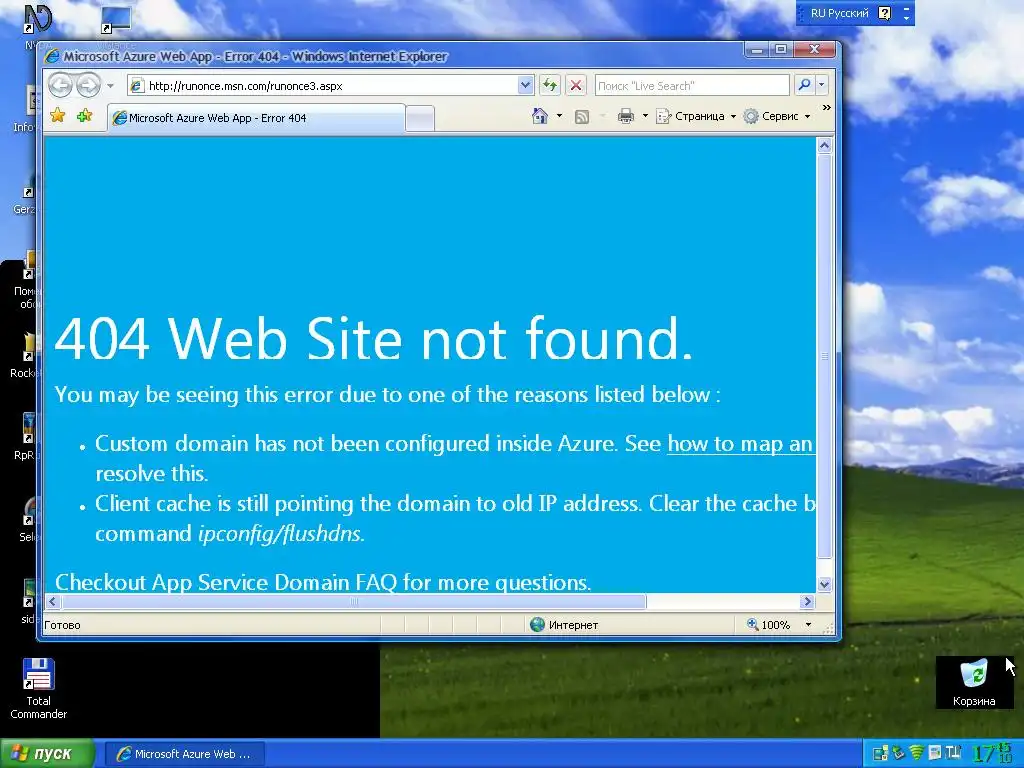
Task: Open the RU Русский language bar selector
Action: pyautogui.click(x=839, y=13)
